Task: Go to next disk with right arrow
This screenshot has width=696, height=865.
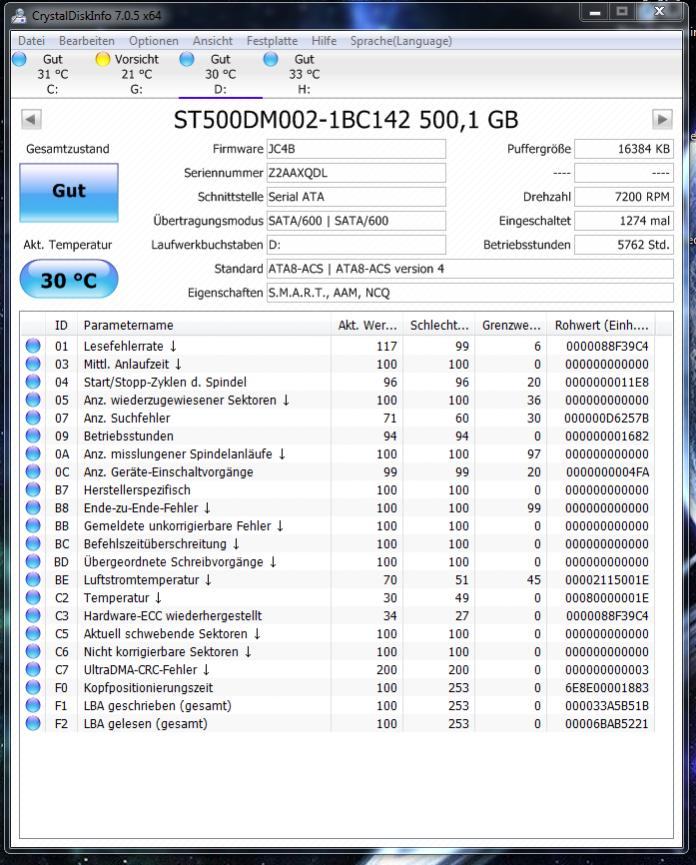Action: 662,119
